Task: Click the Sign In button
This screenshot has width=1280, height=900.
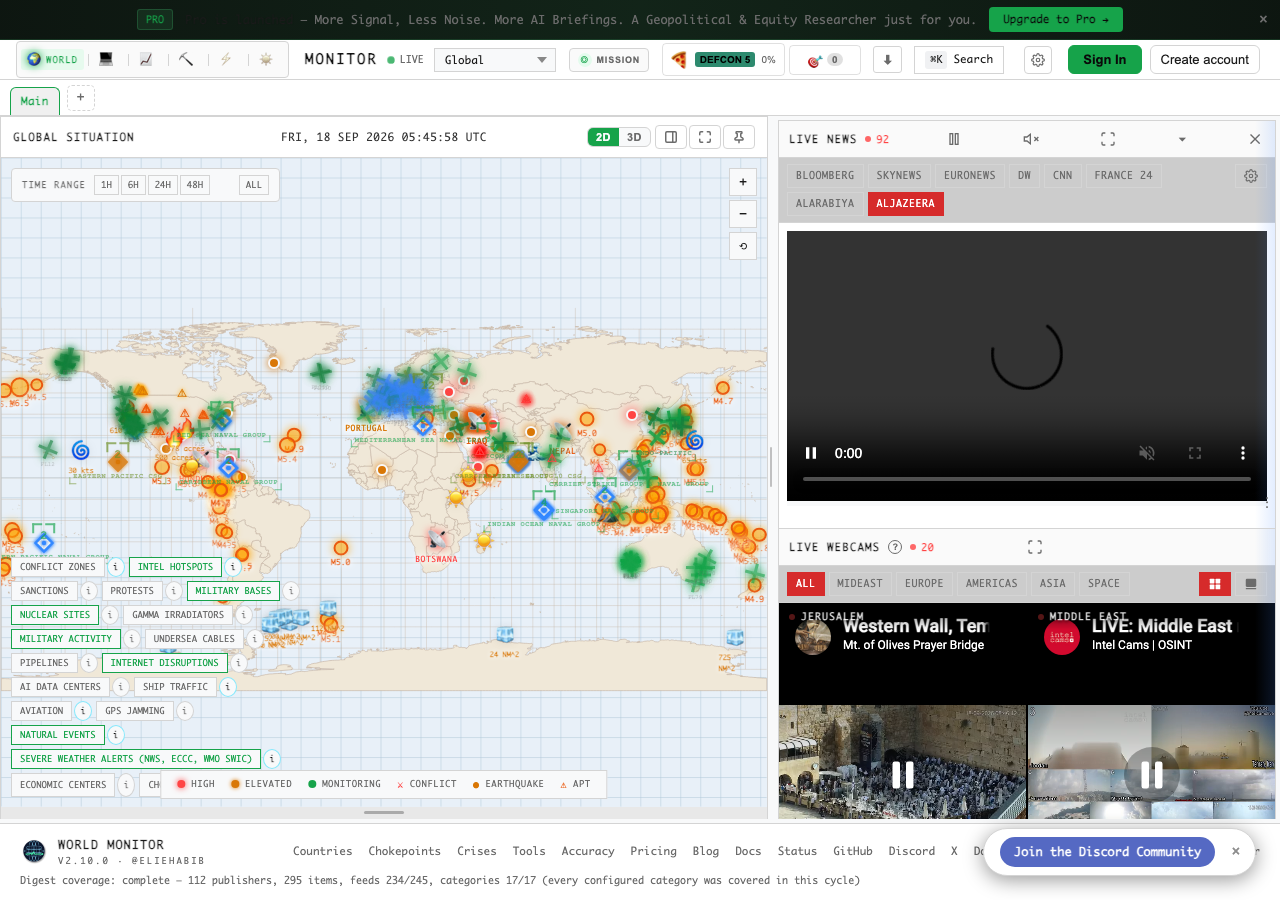Action: [x=1104, y=60]
